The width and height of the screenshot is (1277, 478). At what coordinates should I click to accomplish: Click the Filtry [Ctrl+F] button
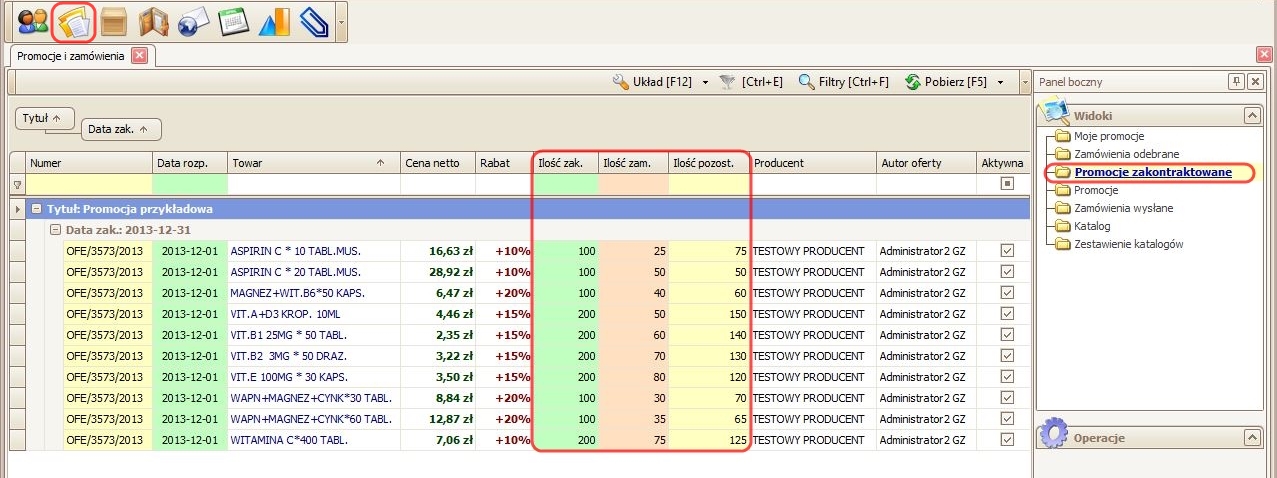click(843, 82)
